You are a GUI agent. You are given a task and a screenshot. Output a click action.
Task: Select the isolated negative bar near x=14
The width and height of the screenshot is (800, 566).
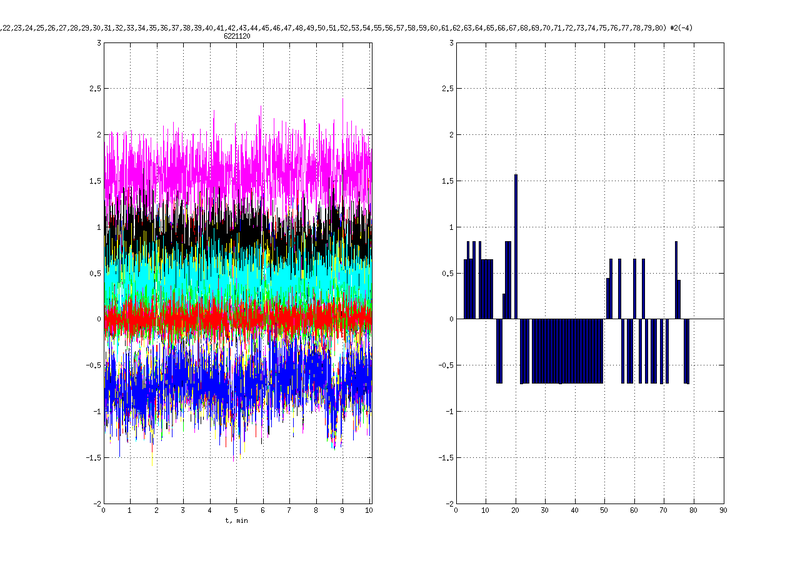point(498,351)
